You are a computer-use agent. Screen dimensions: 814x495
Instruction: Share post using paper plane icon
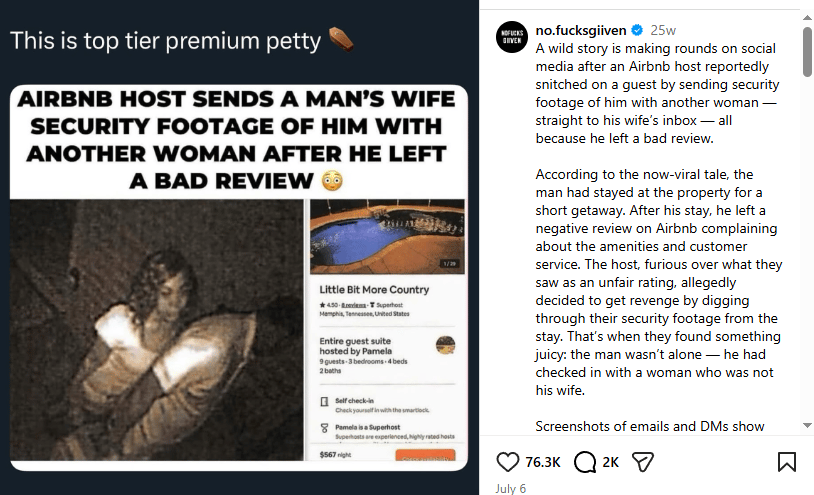(x=643, y=462)
